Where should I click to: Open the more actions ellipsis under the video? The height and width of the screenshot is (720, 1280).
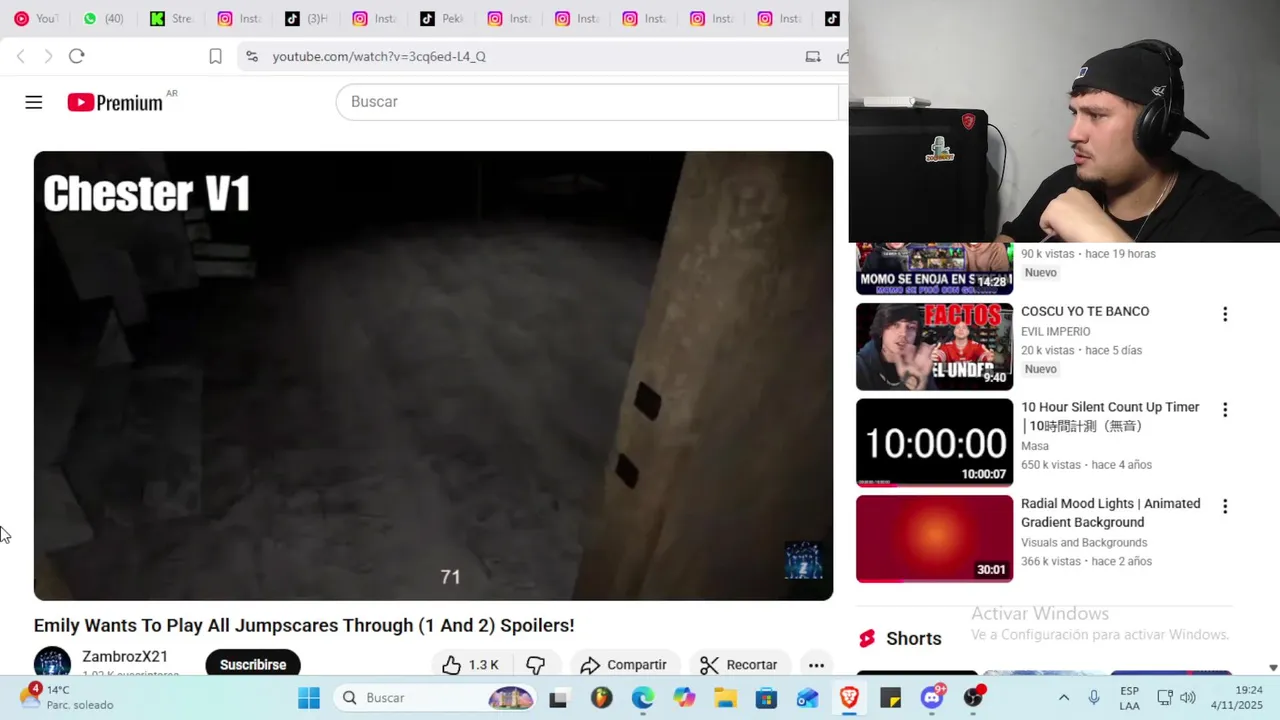point(816,664)
